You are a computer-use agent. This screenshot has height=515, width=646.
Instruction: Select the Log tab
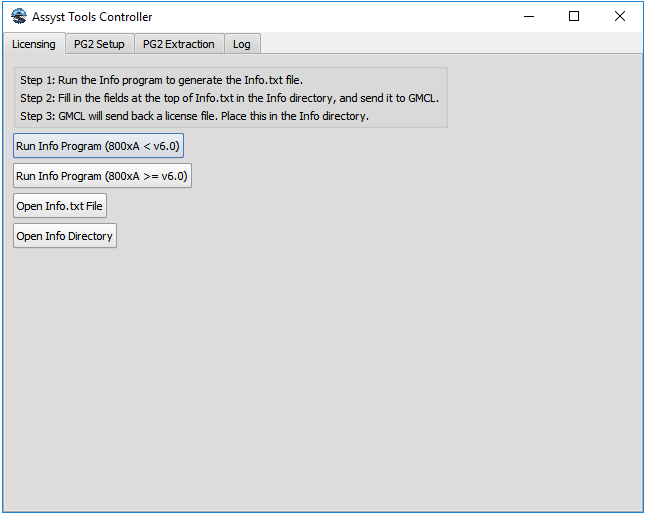coord(241,44)
